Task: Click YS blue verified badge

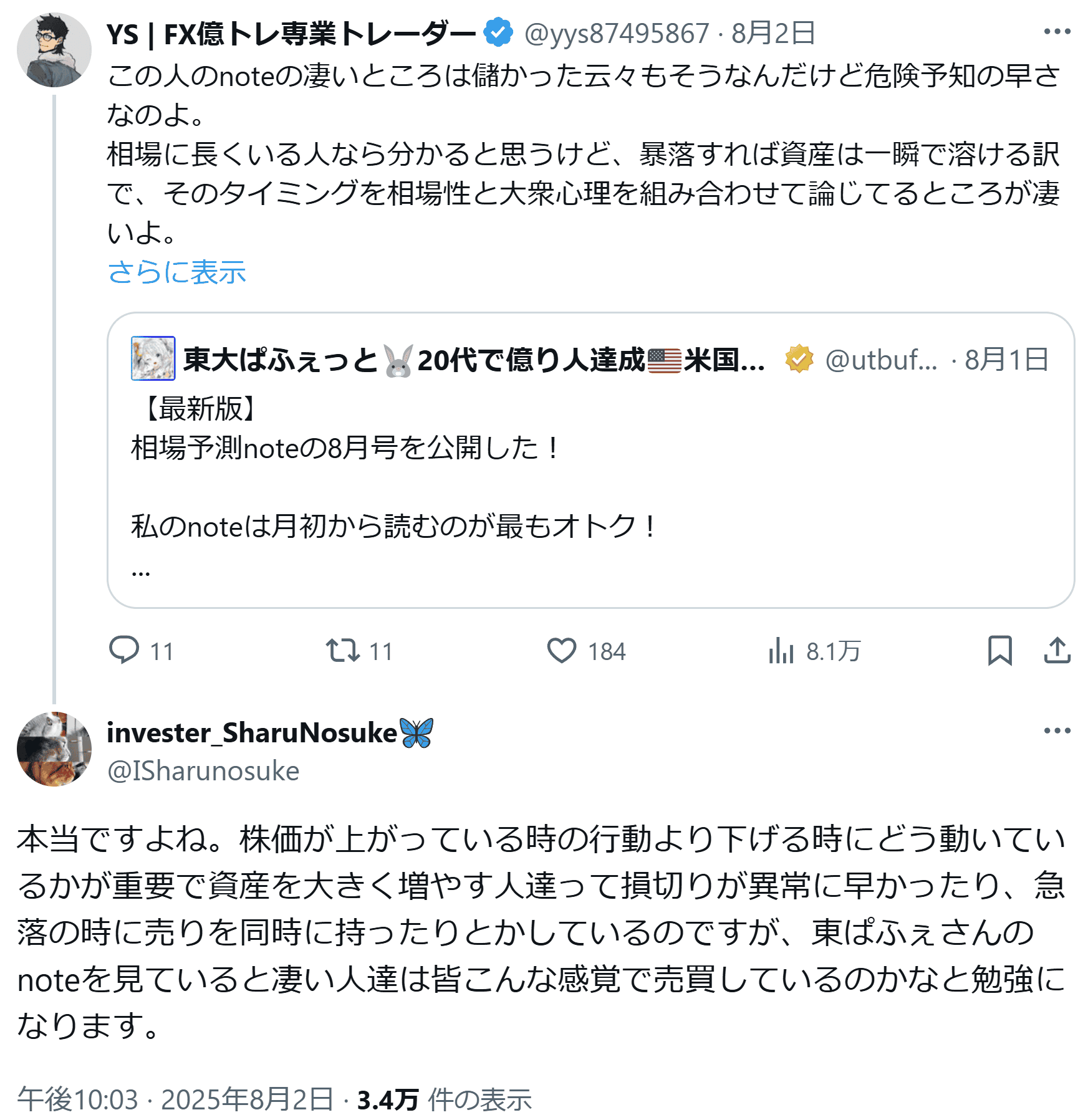Action: click(498, 32)
